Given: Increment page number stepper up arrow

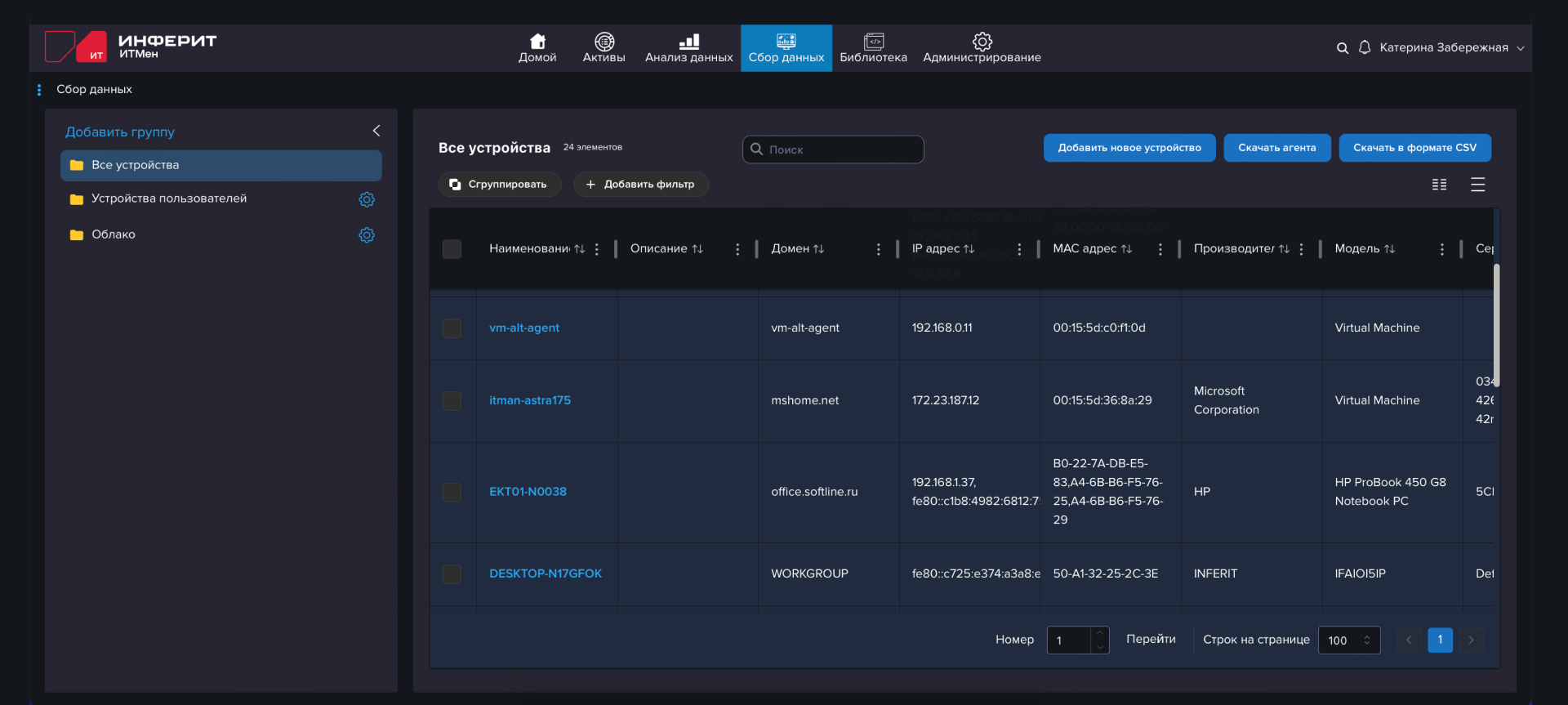Looking at the screenshot, I should pyautogui.click(x=1101, y=633).
